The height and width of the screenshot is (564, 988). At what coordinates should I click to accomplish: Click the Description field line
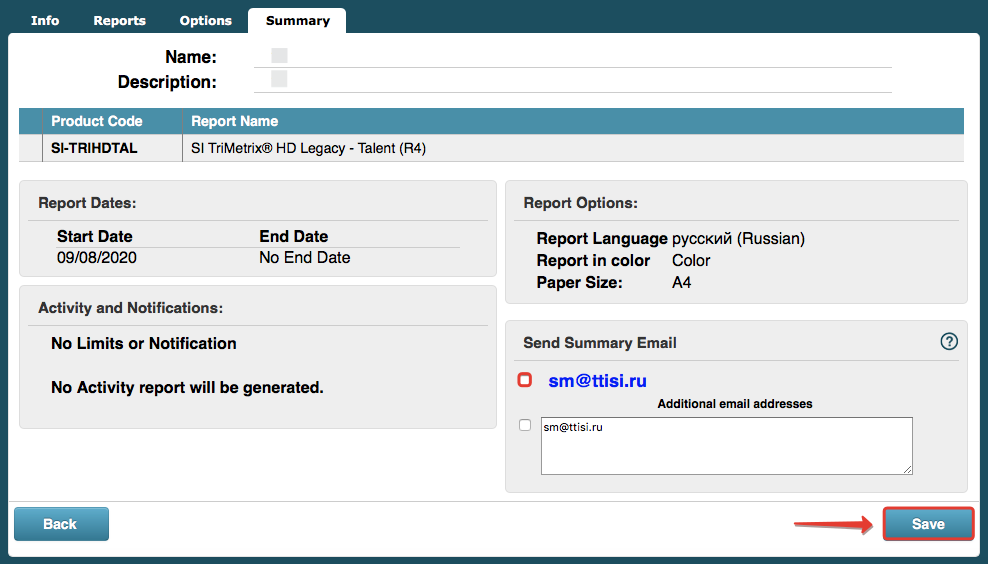[572, 81]
